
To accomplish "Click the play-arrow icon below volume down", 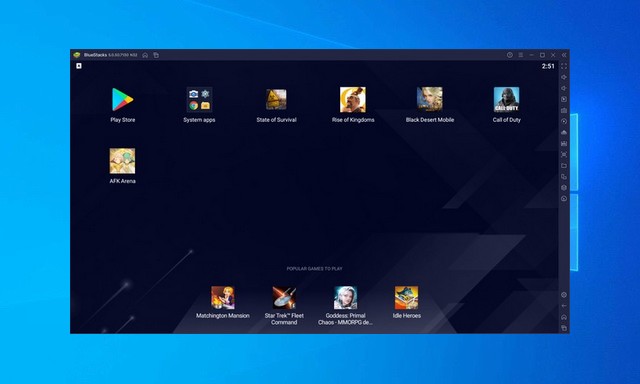I will [x=564, y=99].
